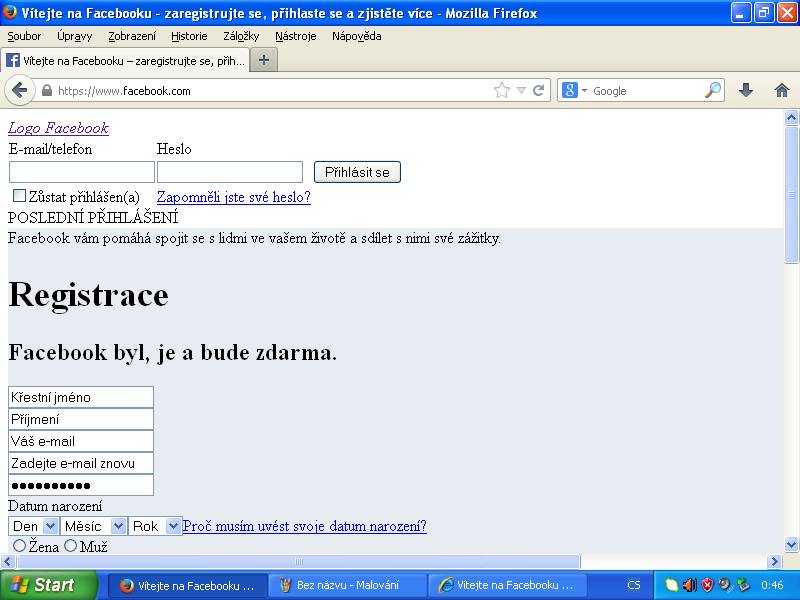Click the red security shield tray icon
800x600 pixels.
[708, 585]
